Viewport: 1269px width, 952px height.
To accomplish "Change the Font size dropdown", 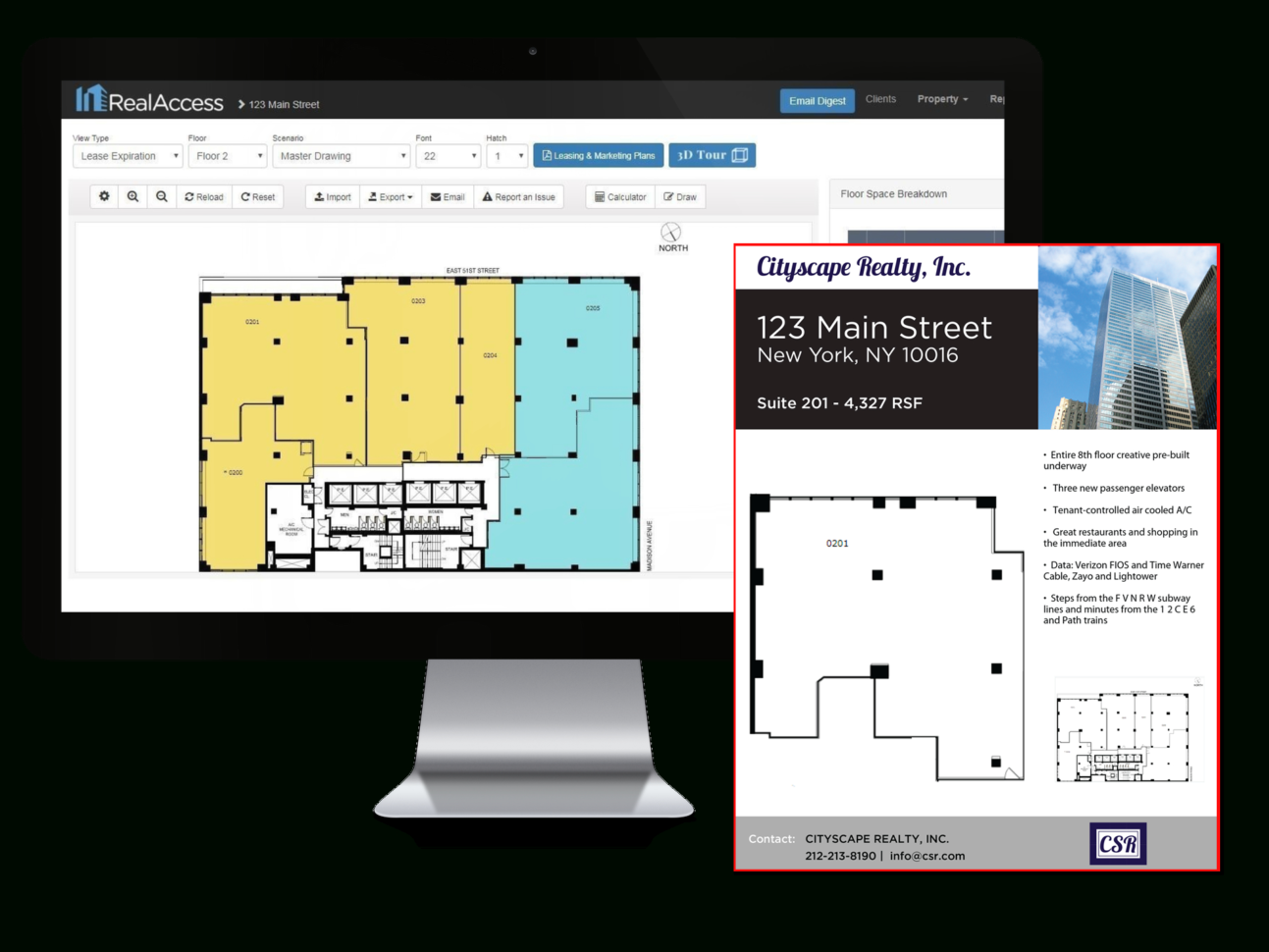I will (448, 156).
